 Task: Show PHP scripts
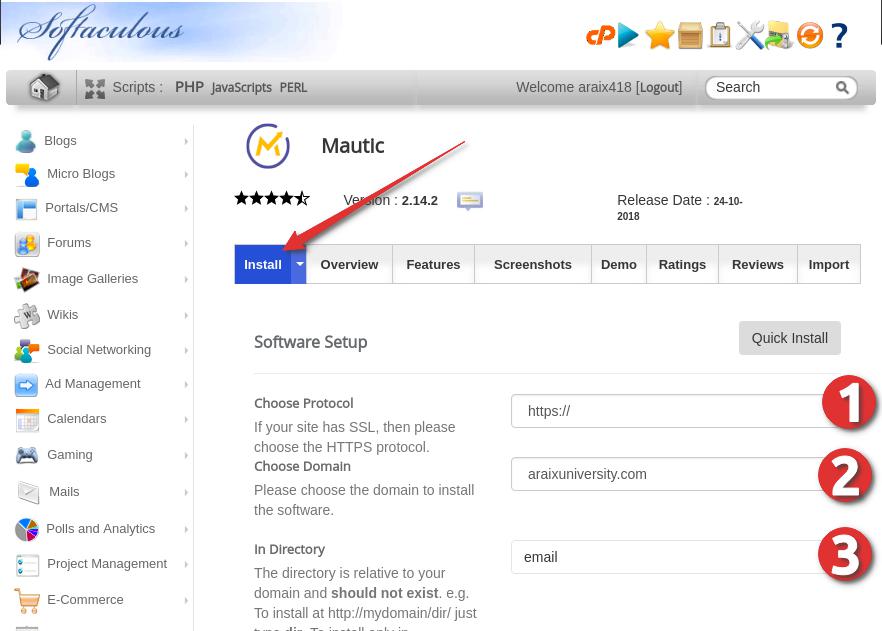(189, 87)
